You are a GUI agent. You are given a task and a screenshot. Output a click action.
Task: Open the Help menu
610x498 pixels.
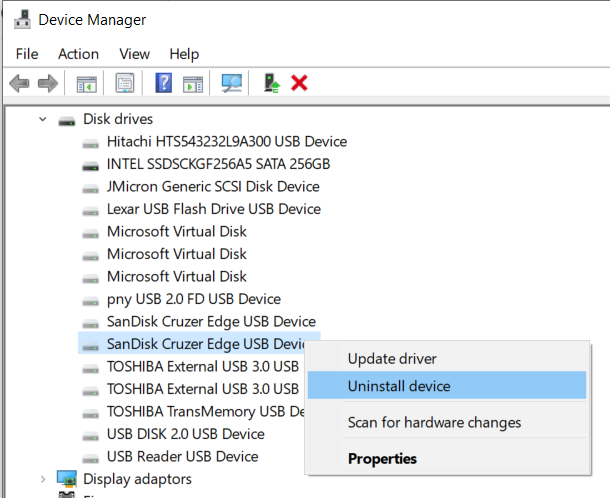(184, 54)
